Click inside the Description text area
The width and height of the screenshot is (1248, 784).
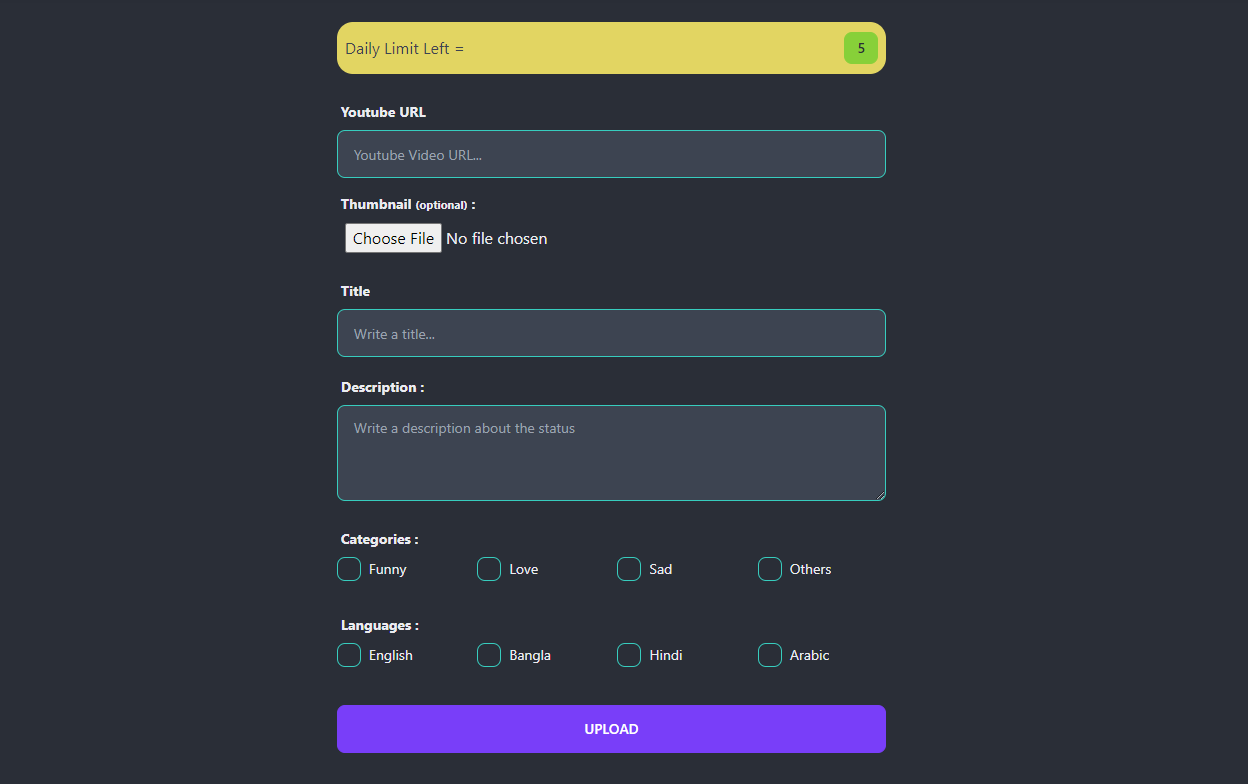(611, 452)
